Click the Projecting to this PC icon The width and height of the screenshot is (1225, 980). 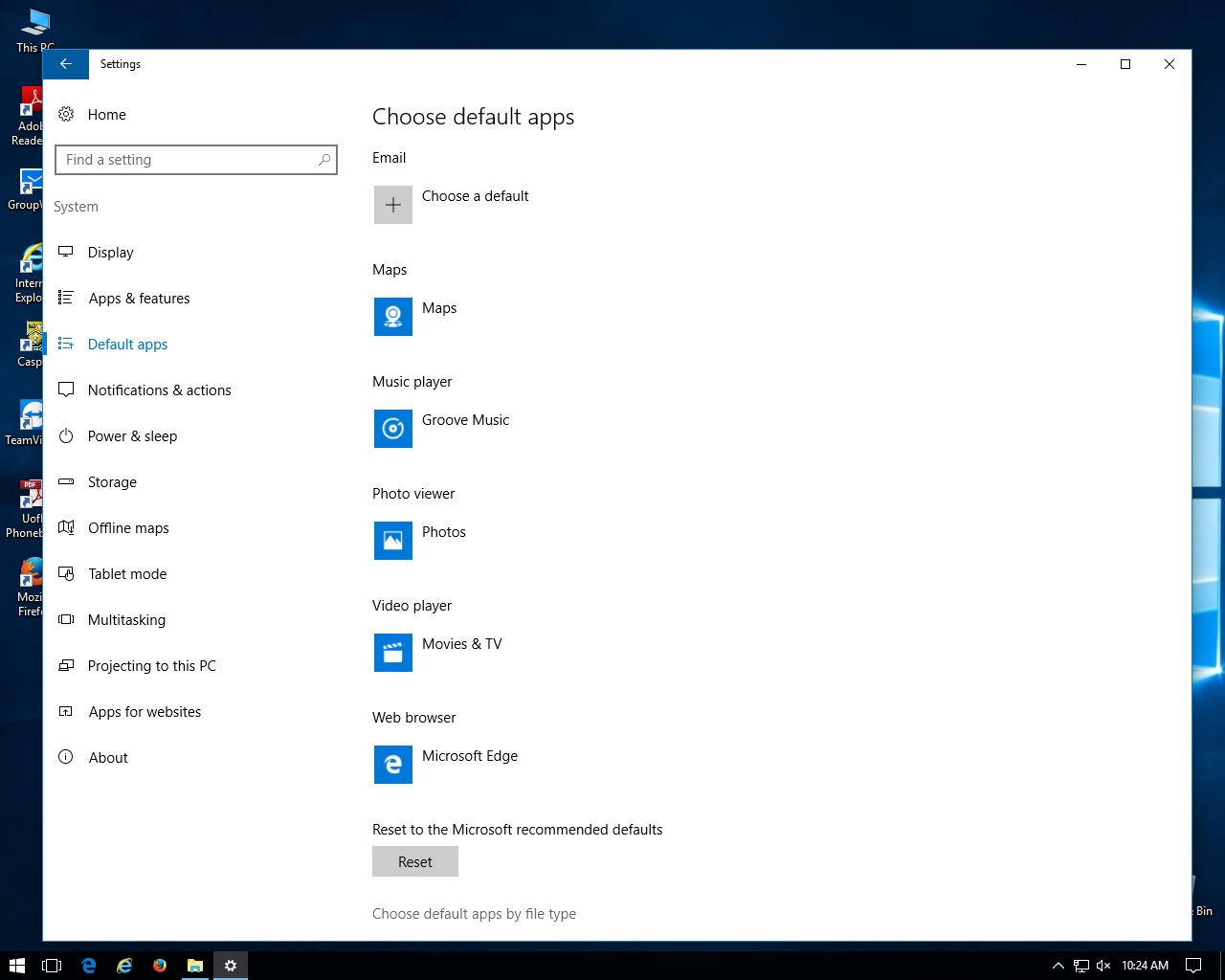(x=66, y=665)
